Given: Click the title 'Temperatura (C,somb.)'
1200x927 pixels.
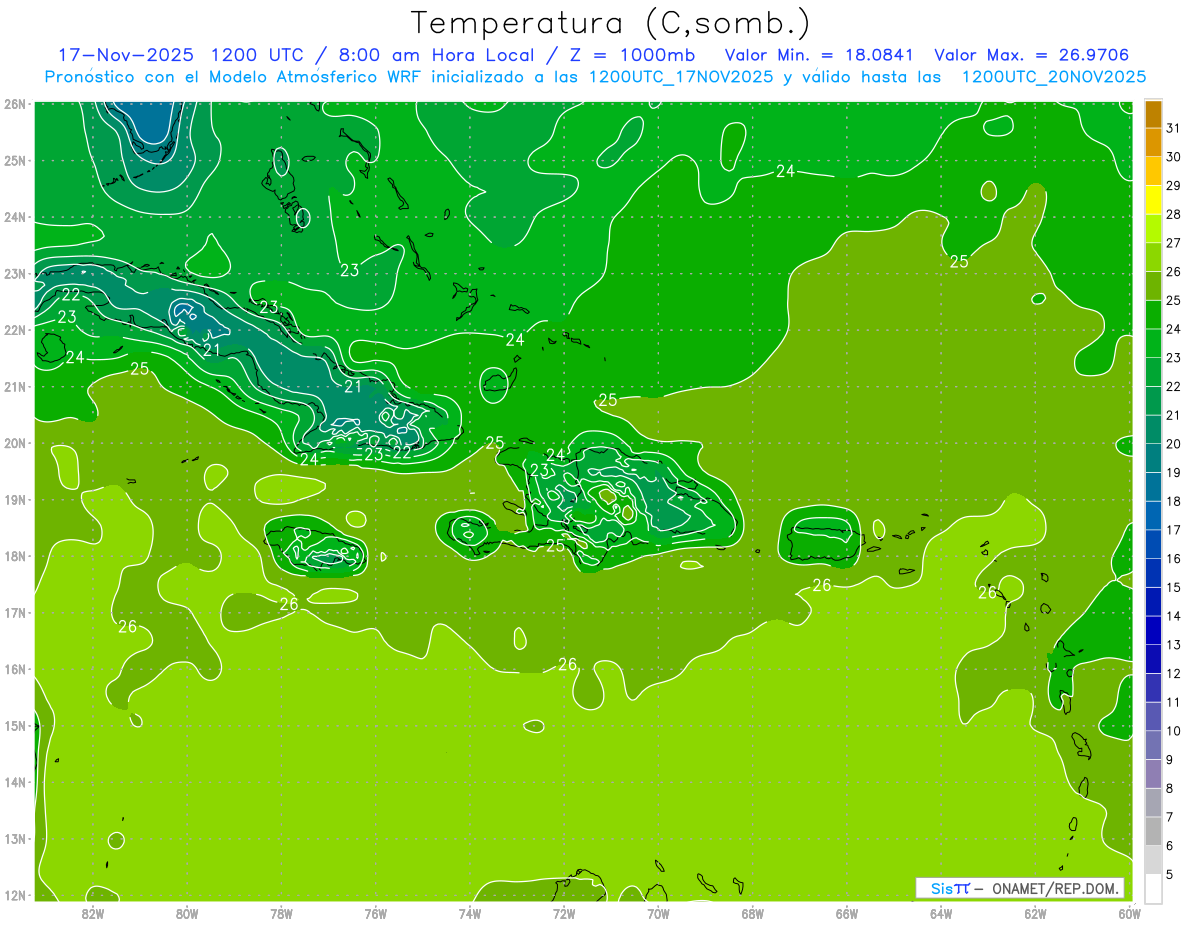Looking at the screenshot, I should coord(611,23).
